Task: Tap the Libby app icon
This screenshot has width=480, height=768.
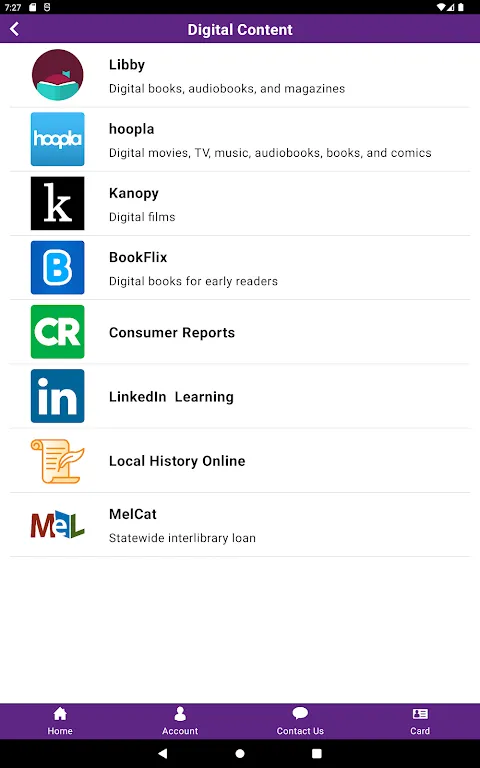Action: (57, 75)
